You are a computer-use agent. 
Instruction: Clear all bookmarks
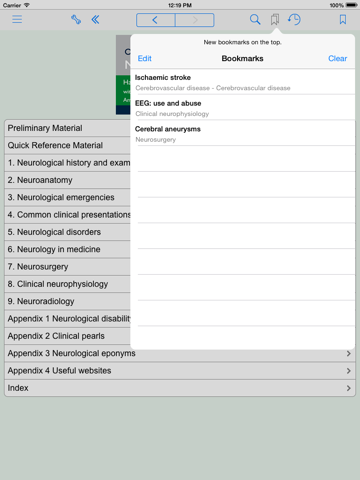[x=337, y=59]
